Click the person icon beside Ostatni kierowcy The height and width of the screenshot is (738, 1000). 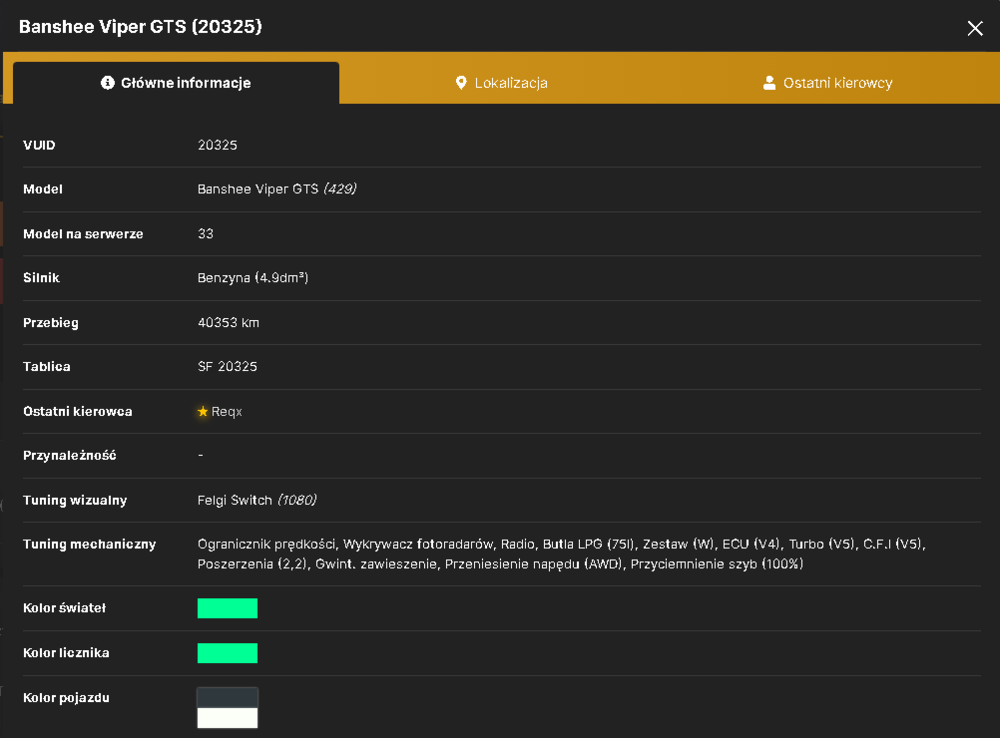pyautogui.click(x=770, y=83)
